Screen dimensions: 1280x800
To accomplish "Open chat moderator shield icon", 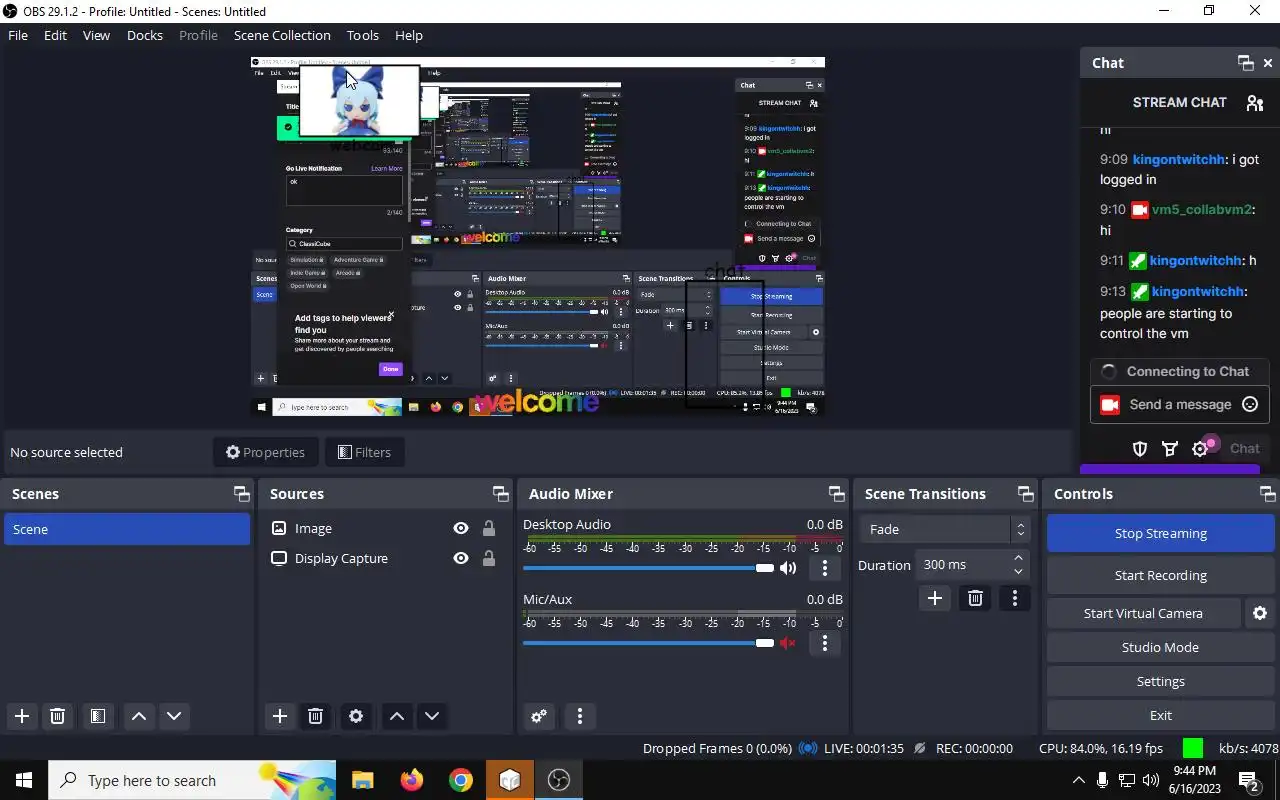I will point(1139,449).
